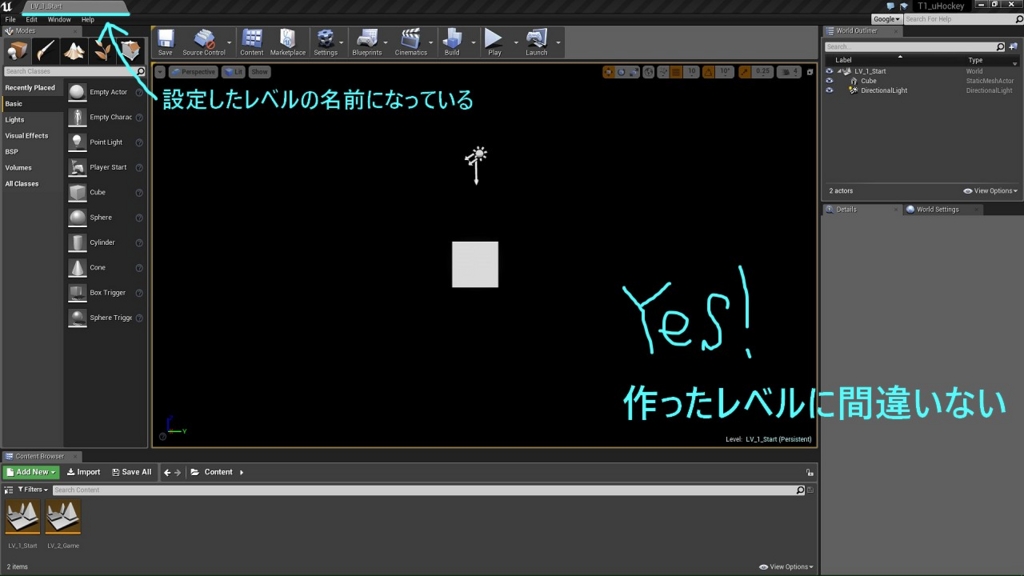The width and height of the screenshot is (1024, 576).
Task: Open the Edit menu
Action: pos(31,20)
